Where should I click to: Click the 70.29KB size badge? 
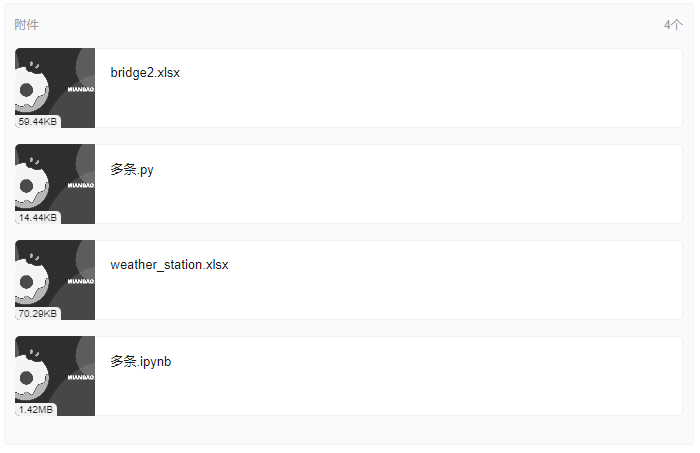coord(38,313)
